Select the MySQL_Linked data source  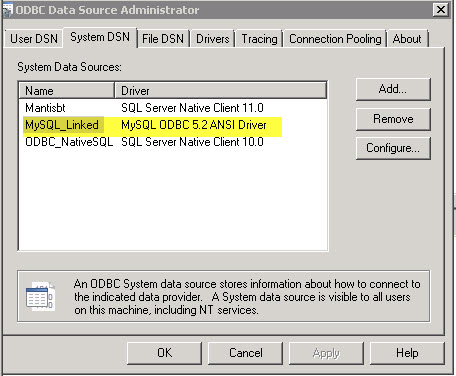coord(62,125)
